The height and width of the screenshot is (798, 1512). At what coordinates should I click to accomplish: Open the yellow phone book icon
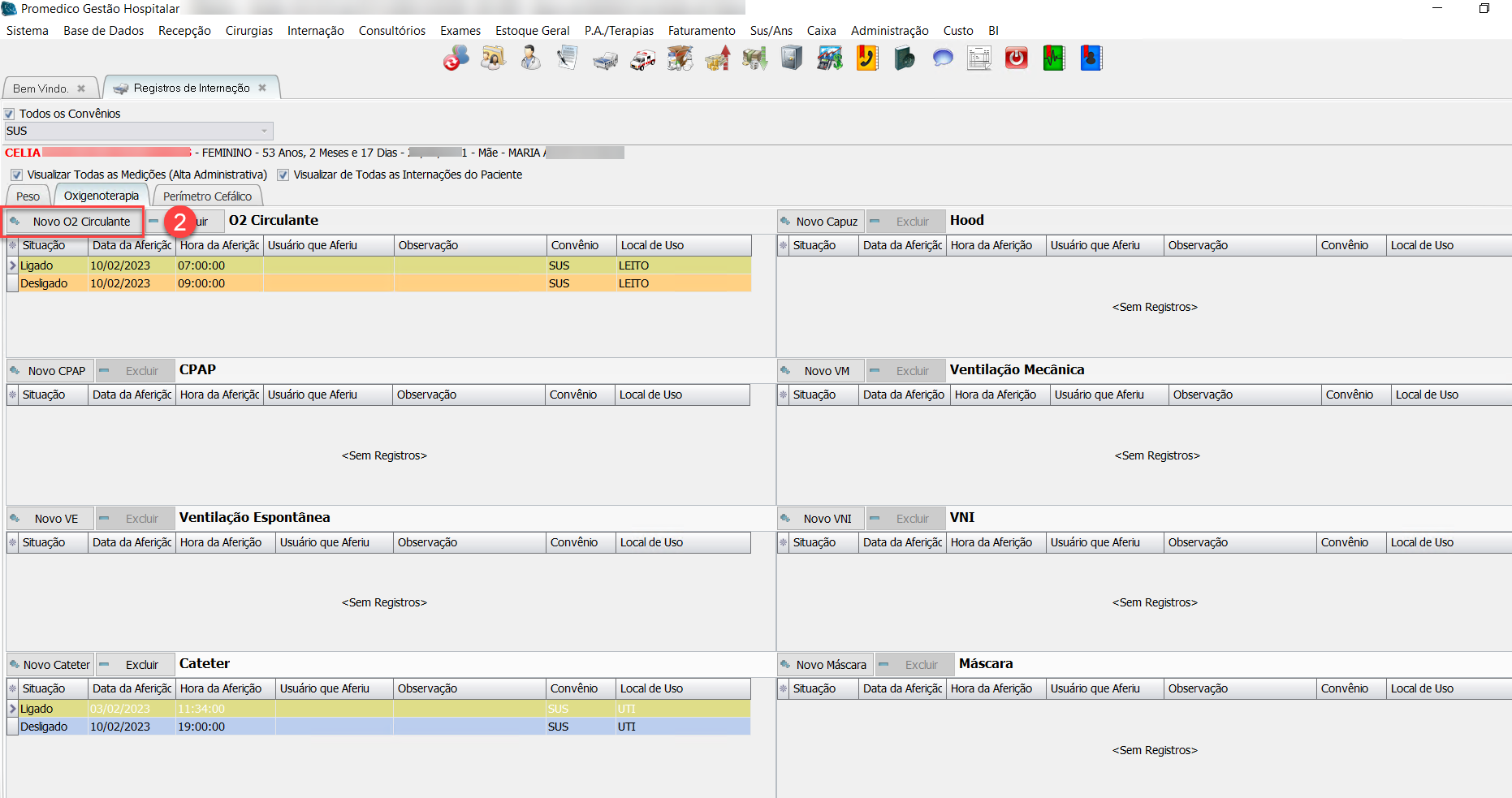(x=867, y=58)
